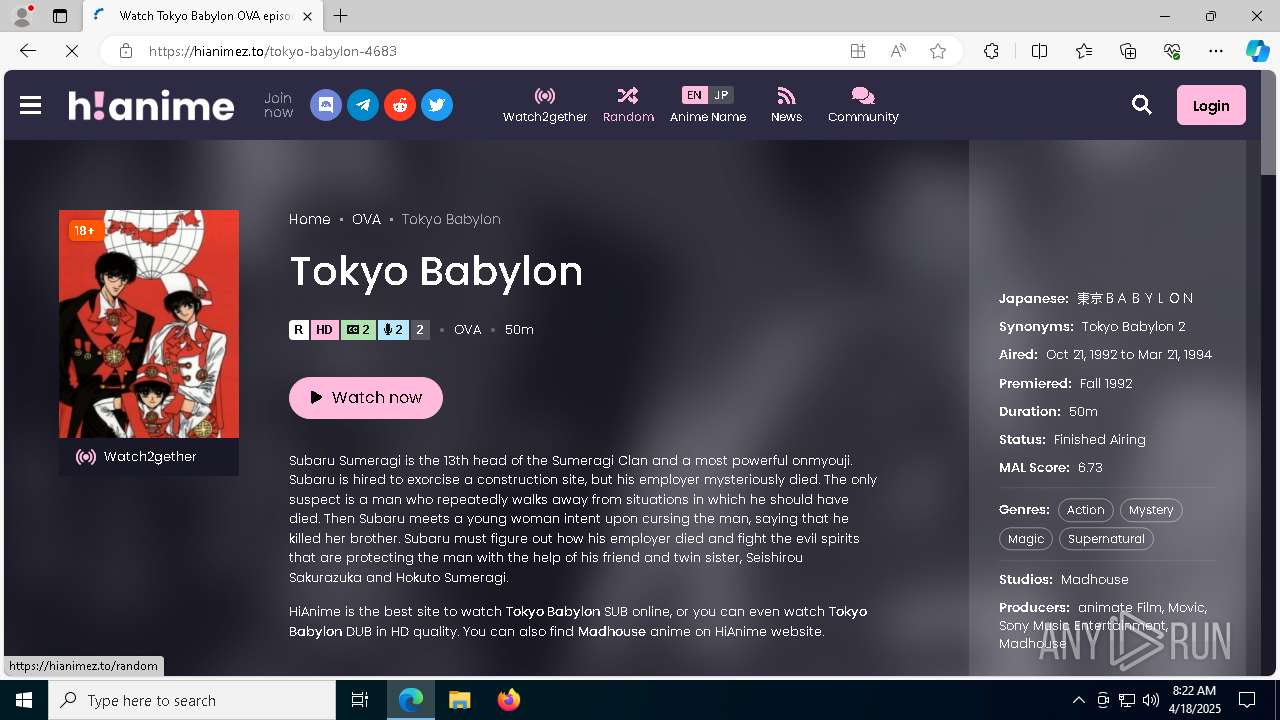Screen dimensions: 1280x720
Task: Switch anime name to JP
Action: point(721,95)
